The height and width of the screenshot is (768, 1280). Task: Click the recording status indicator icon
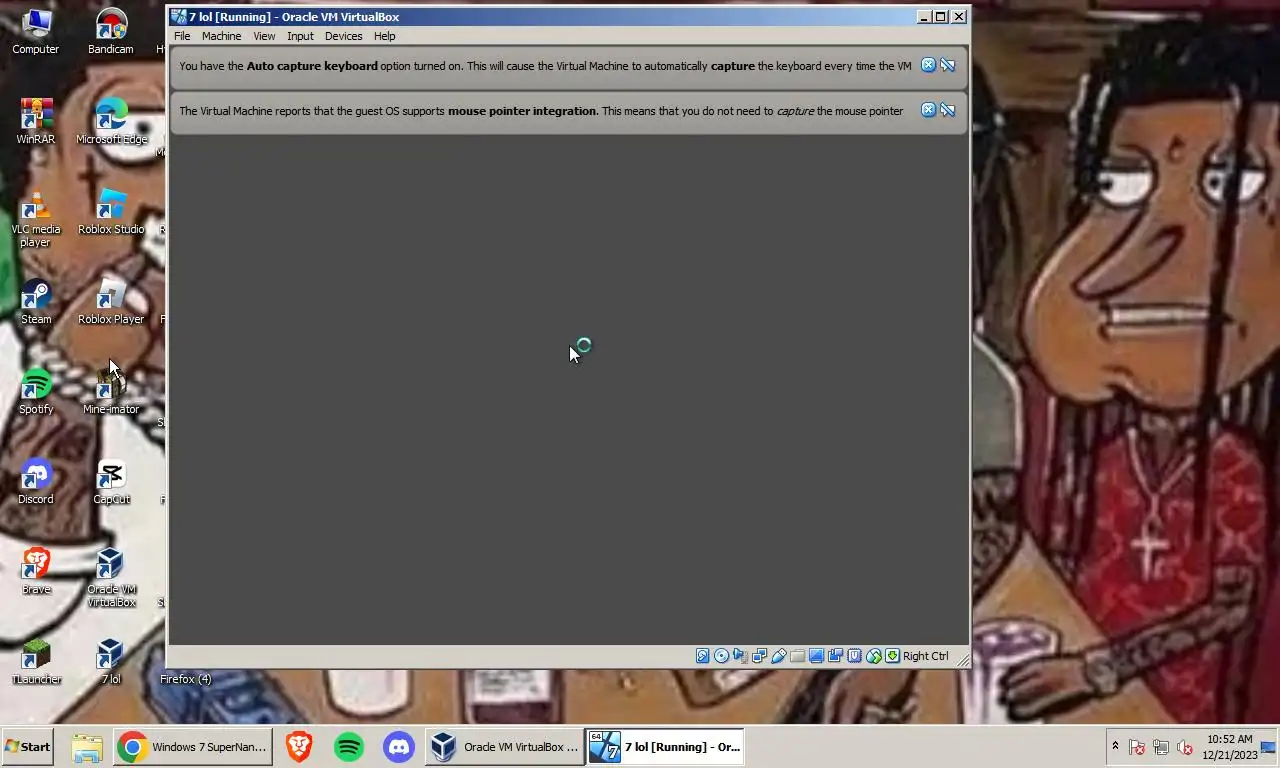pos(835,656)
